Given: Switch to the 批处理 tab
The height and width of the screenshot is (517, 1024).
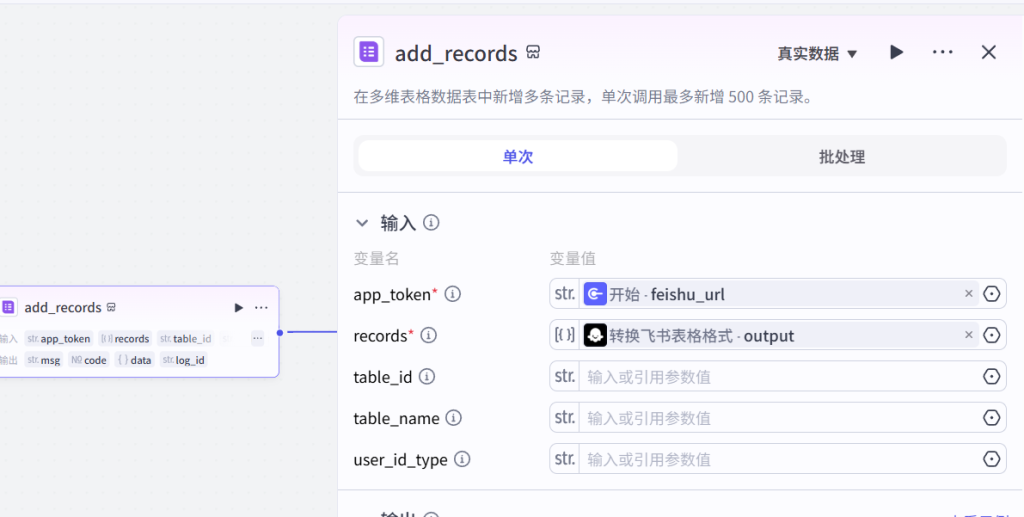Looking at the screenshot, I should [841, 156].
